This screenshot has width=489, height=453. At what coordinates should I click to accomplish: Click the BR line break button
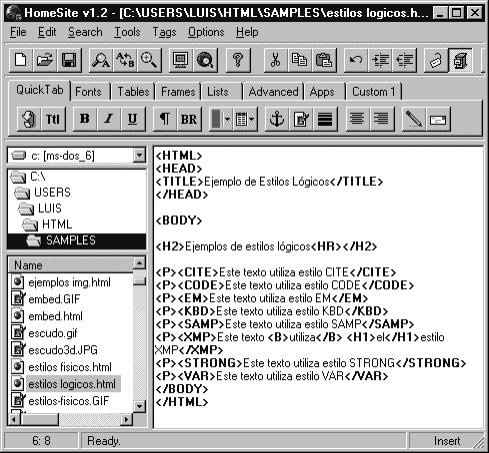pos(189,119)
